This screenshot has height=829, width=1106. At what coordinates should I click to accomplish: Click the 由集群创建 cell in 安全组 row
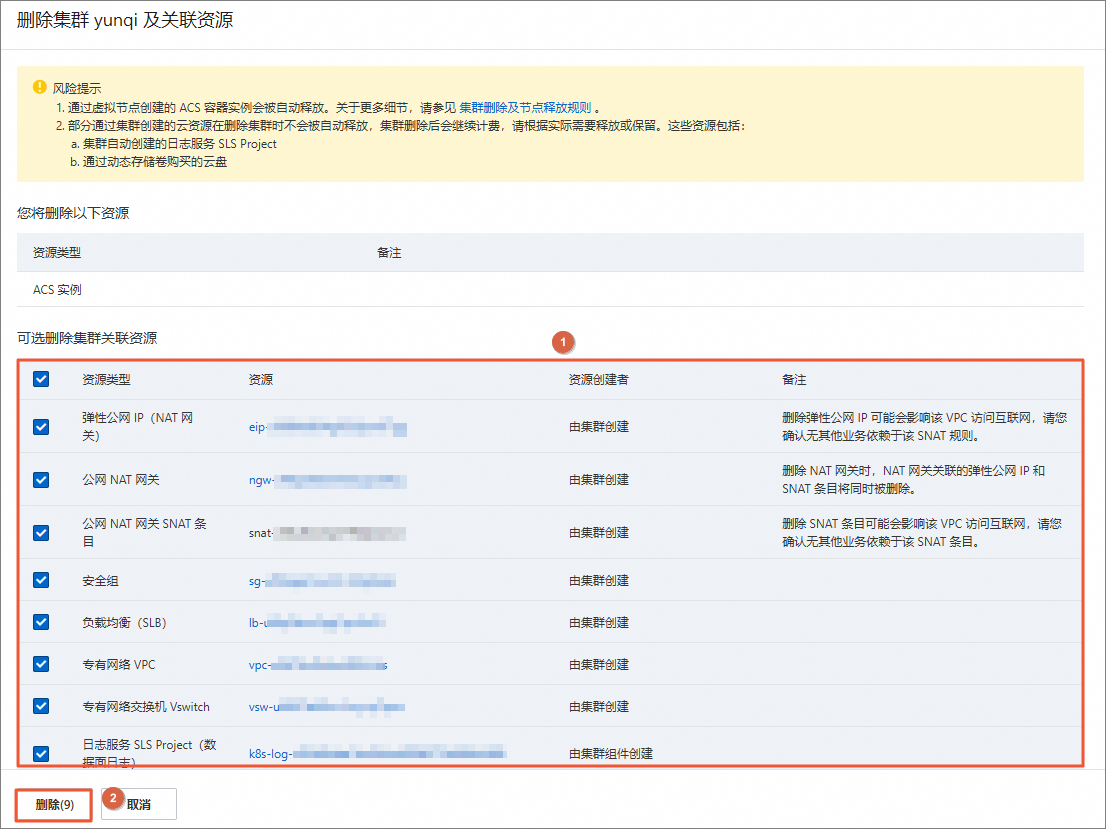pos(598,581)
